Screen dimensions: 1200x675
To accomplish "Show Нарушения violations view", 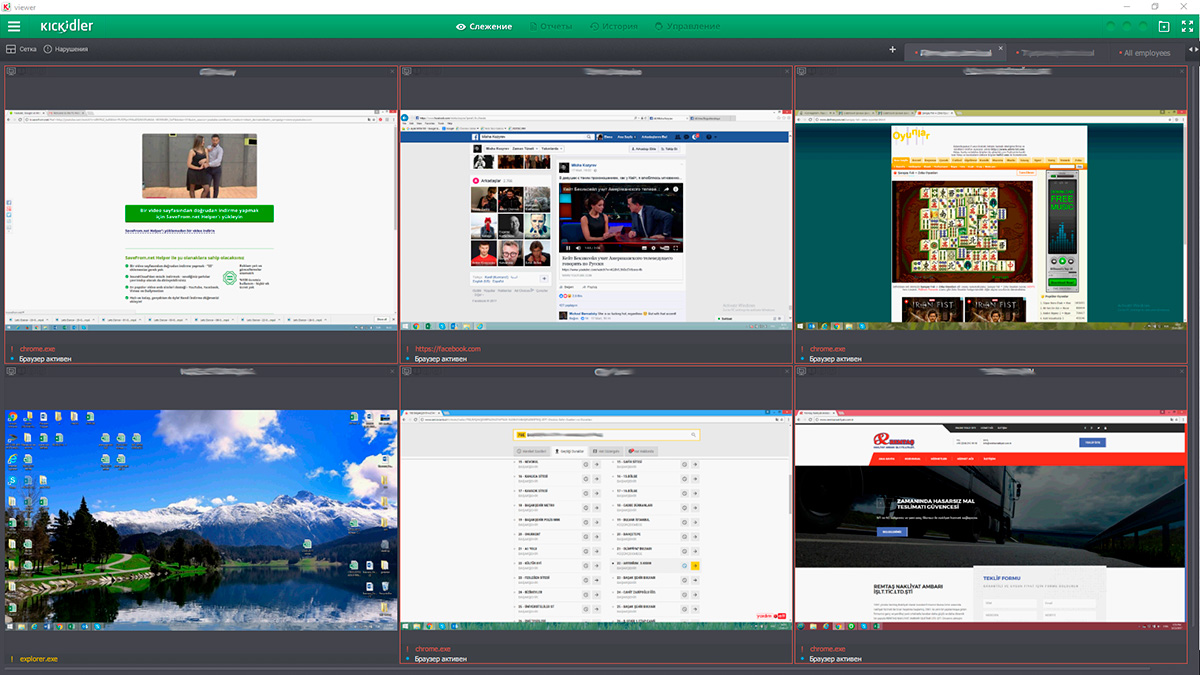I will (65, 49).
